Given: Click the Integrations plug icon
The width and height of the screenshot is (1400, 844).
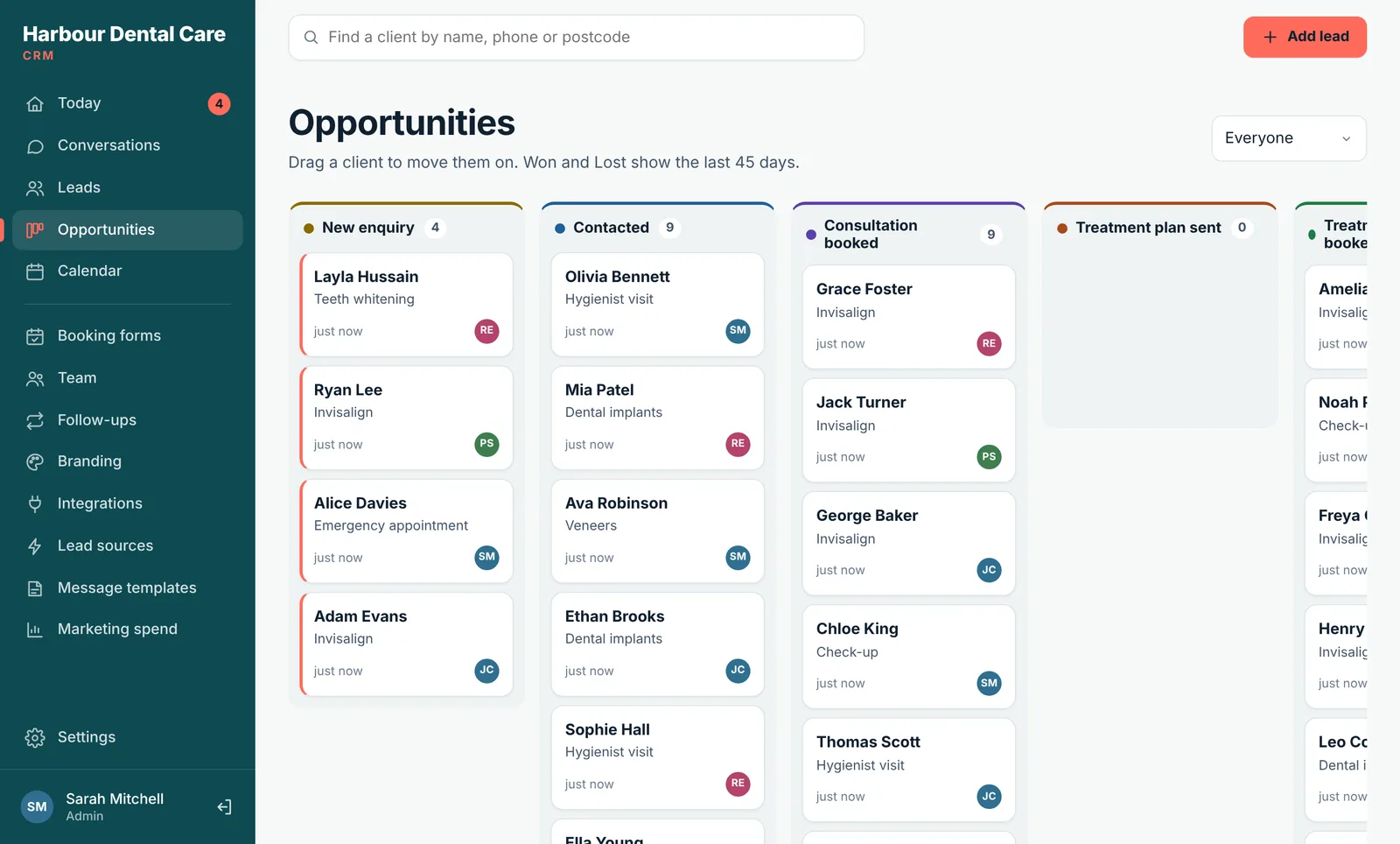Looking at the screenshot, I should pos(35,503).
